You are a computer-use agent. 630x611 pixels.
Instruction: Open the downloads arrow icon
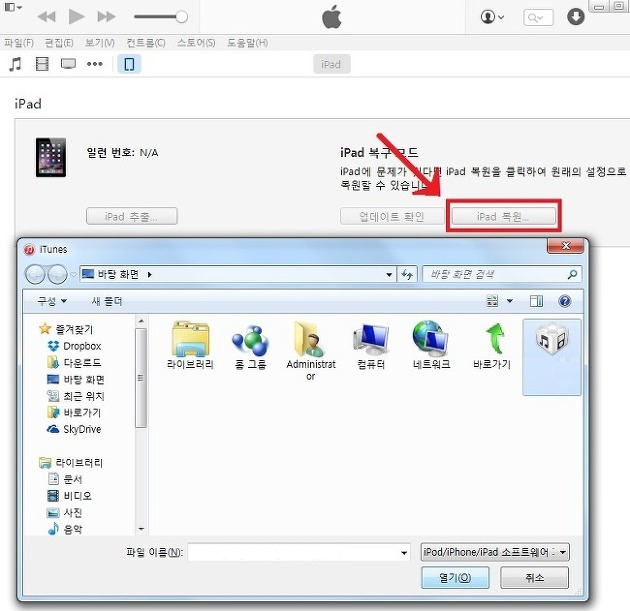tap(576, 17)
